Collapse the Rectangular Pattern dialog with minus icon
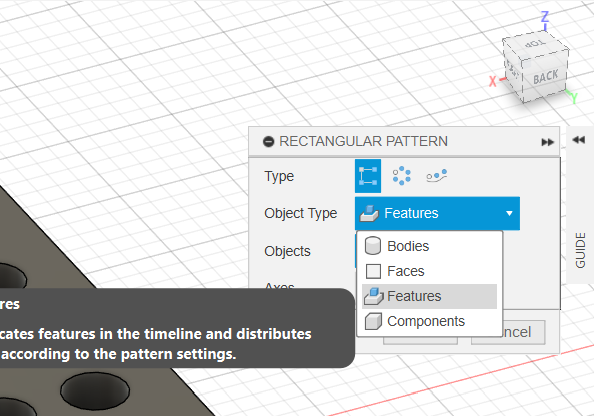Image resolution: width=594 pixels, height=416 pixels. coord(268,142)
